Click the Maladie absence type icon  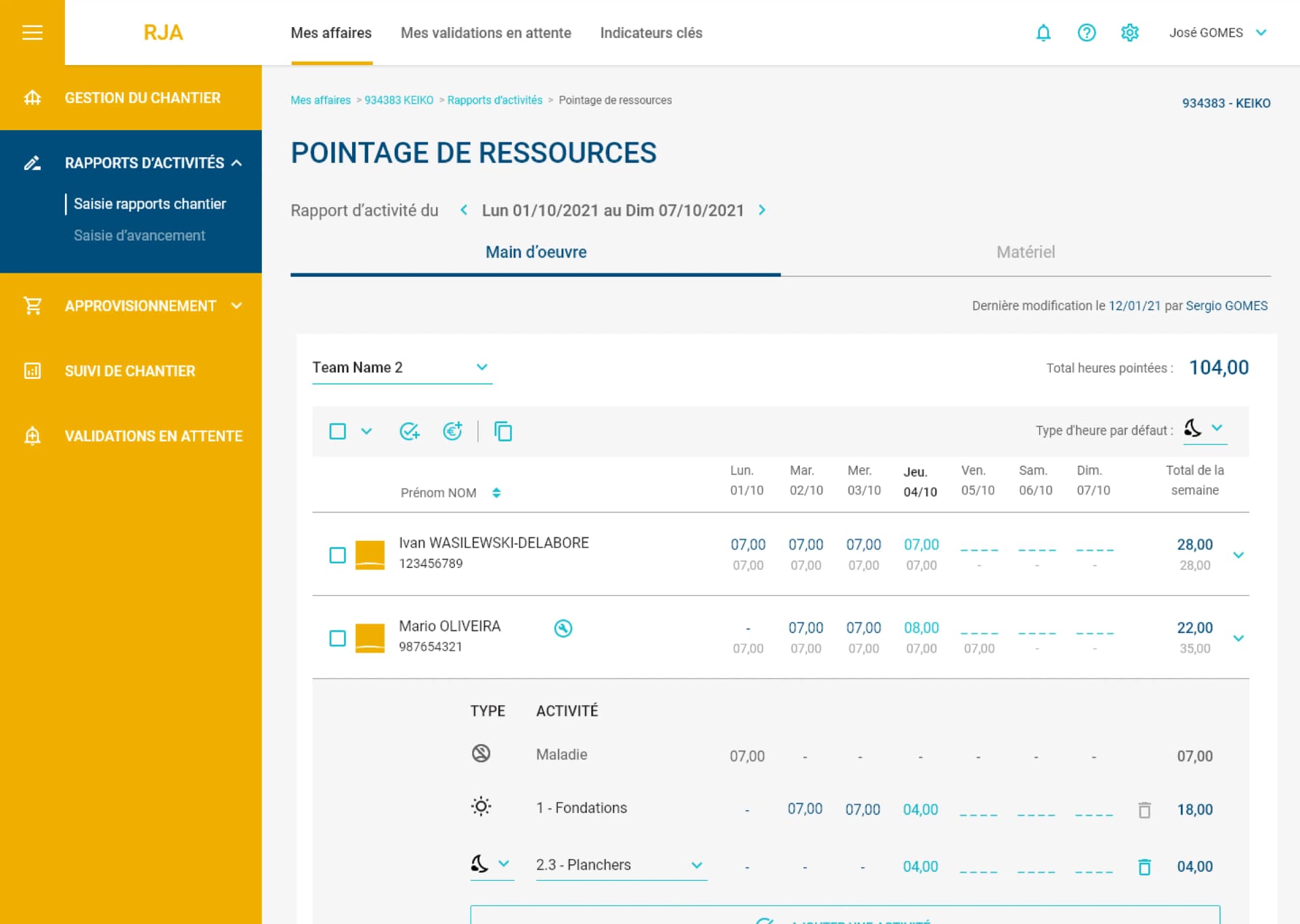tap(481, 753)
